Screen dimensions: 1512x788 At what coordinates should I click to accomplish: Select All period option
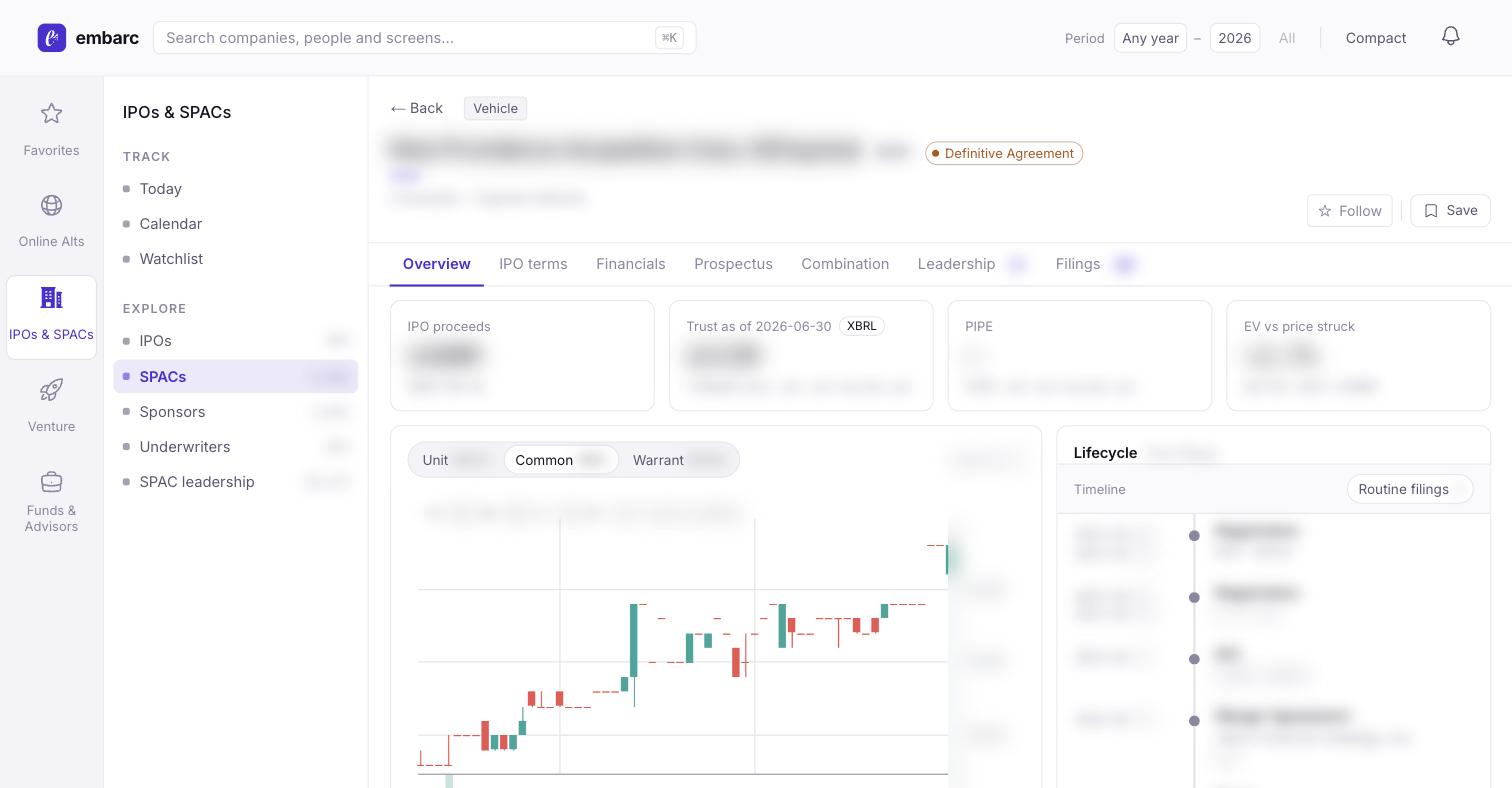[x=1287, y=38]
